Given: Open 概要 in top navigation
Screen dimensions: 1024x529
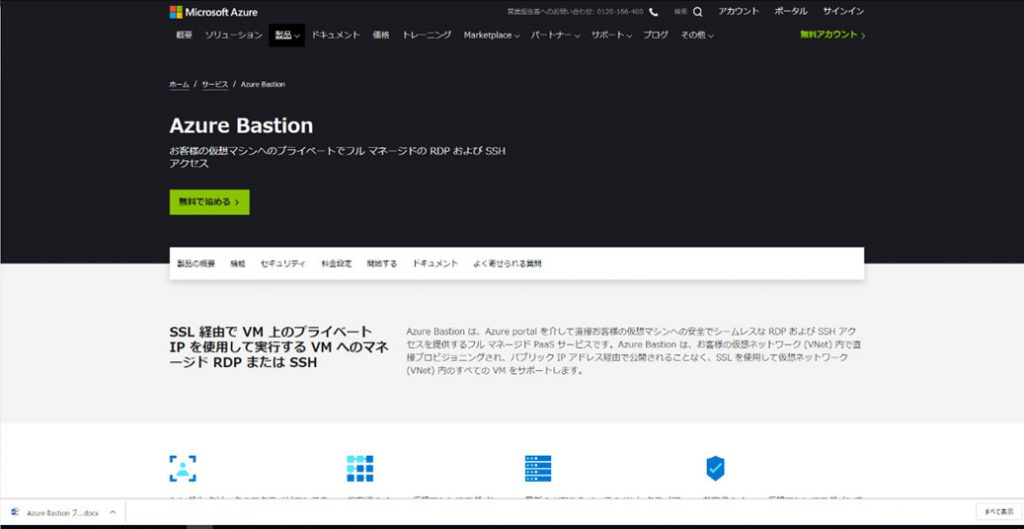Looking at the screenshot, I should point(184,35).
